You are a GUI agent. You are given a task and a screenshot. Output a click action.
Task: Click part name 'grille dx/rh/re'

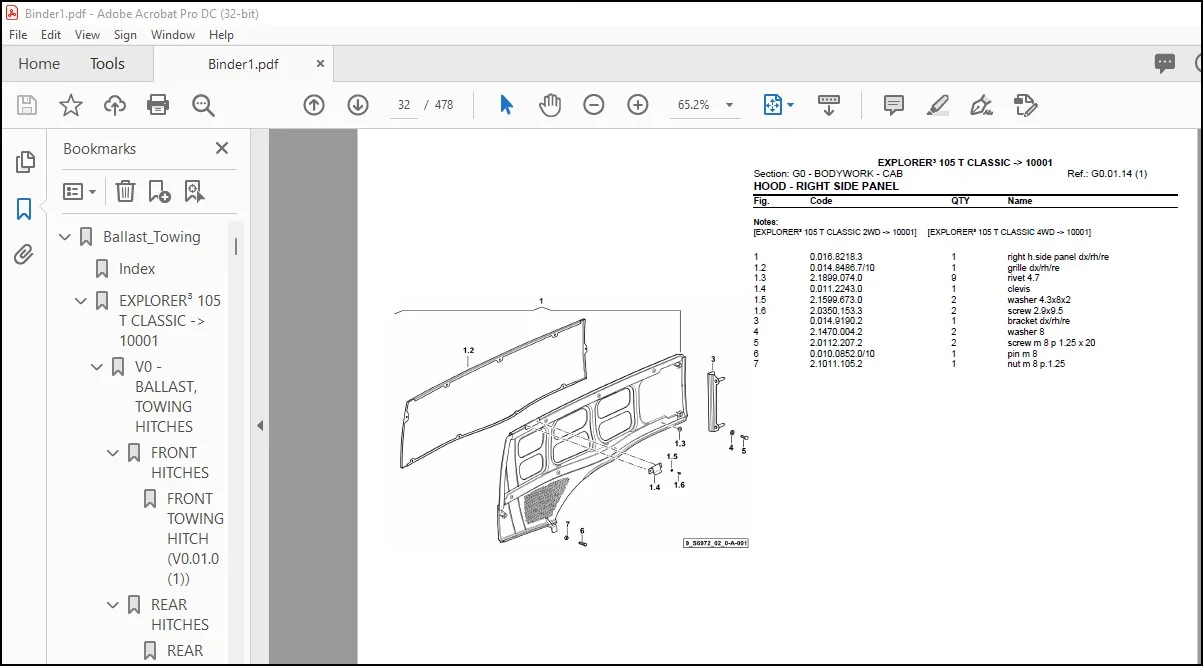pos(1033,268)
